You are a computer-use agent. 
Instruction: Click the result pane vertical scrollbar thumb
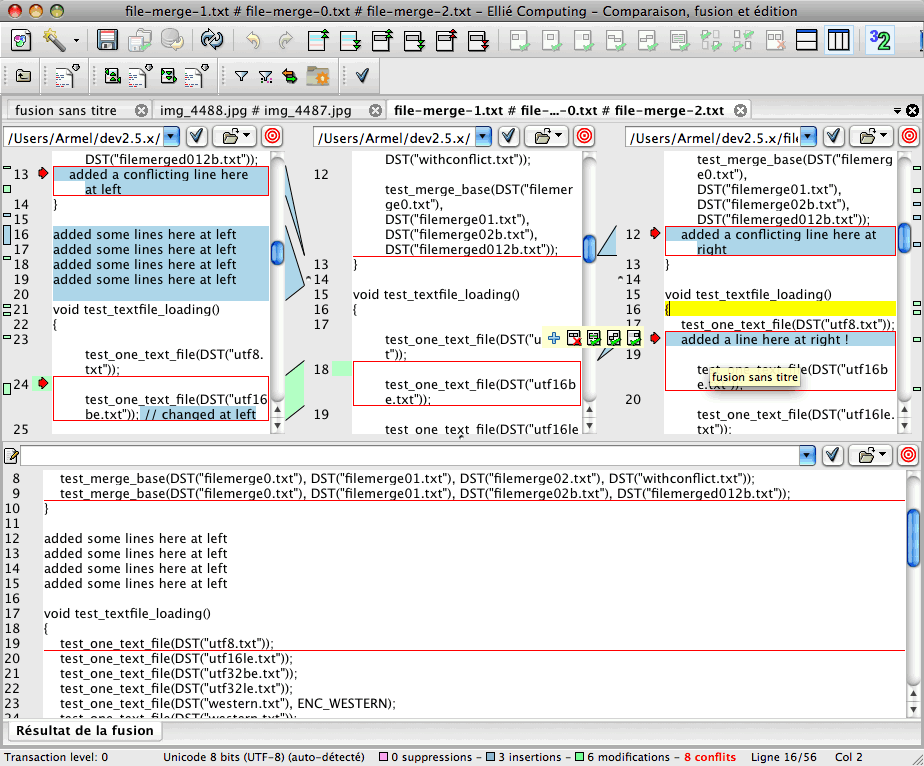coord(913,537)
